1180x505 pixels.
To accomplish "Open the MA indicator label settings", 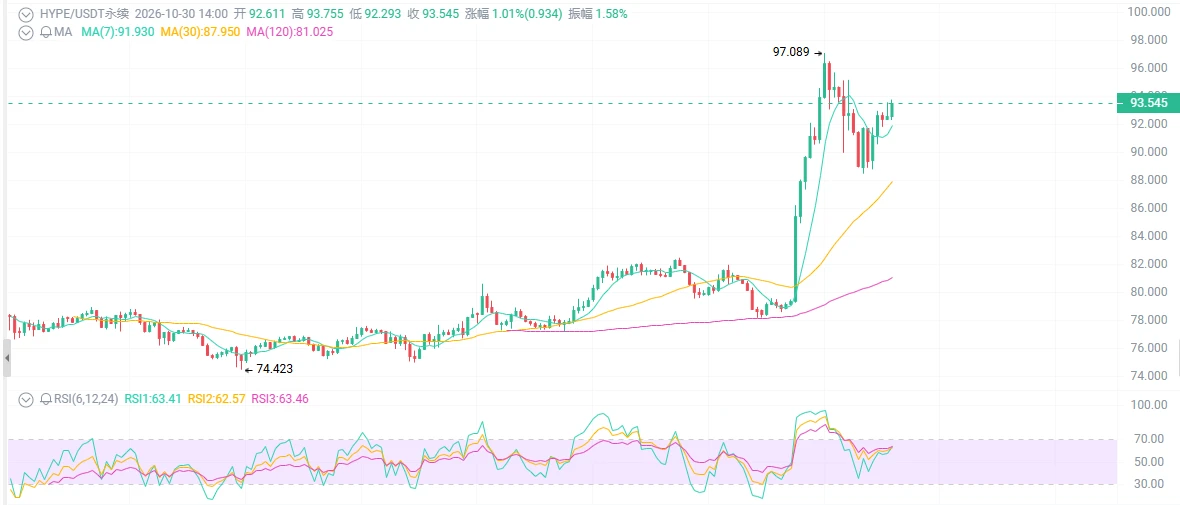I will (62, 32).
